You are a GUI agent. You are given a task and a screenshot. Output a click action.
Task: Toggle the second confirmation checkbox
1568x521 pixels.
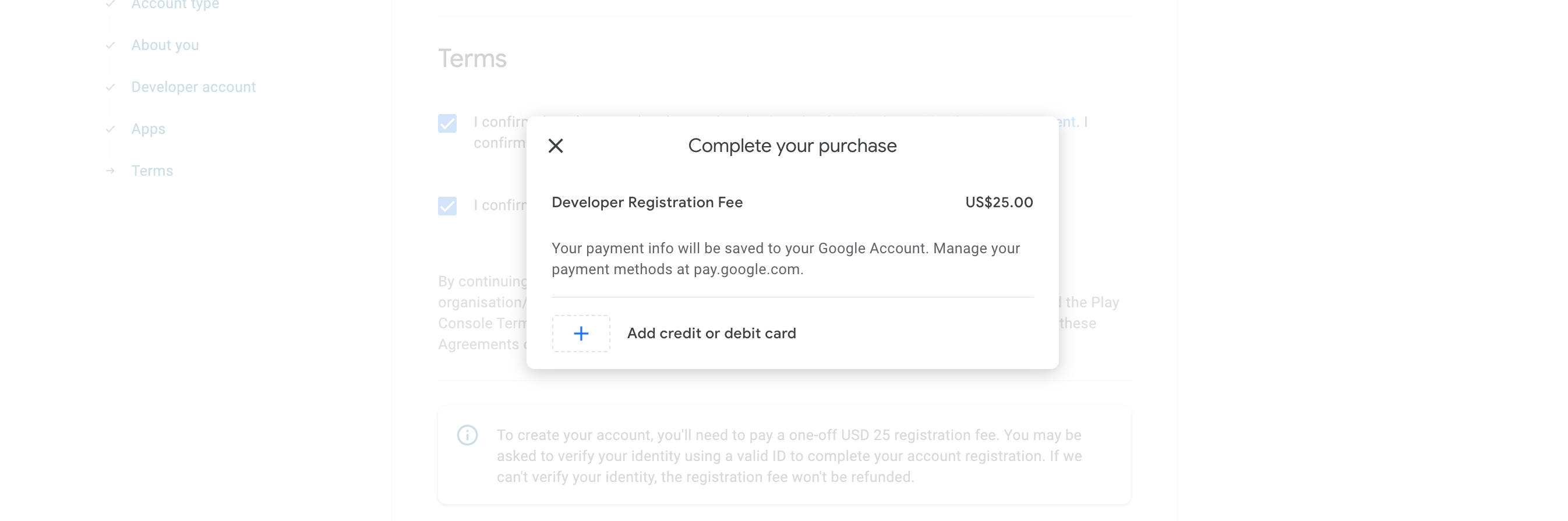tap(447, 205)
